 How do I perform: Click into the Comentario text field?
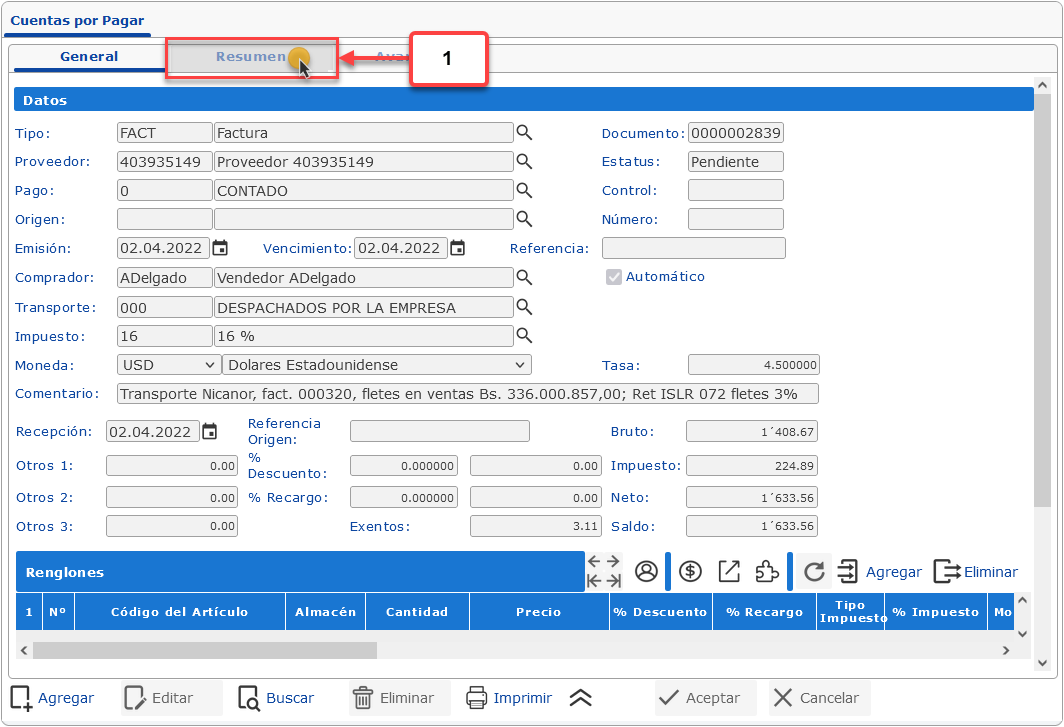tap(467, 394)
